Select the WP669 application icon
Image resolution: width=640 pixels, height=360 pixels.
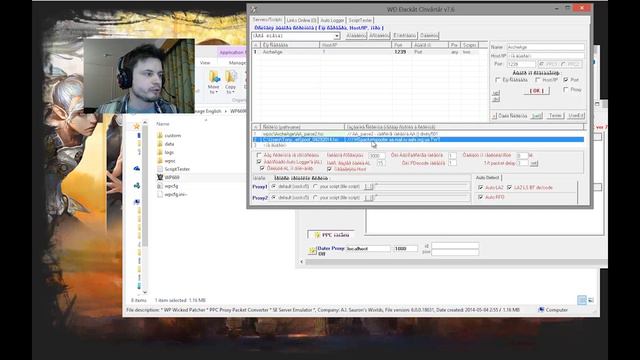[x=160, y=178]
